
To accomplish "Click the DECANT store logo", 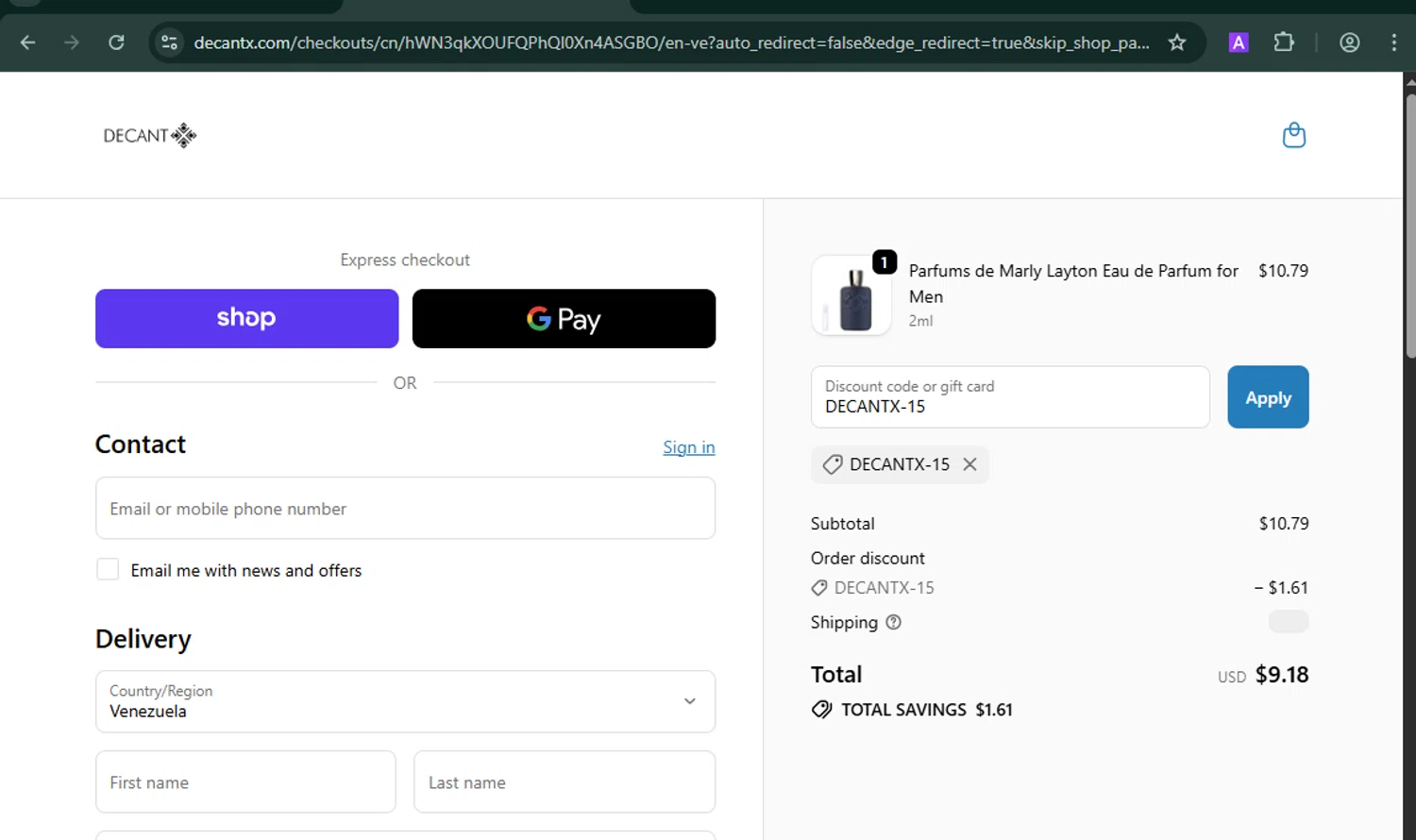I will pyautogui.click(x=149, y=135).
